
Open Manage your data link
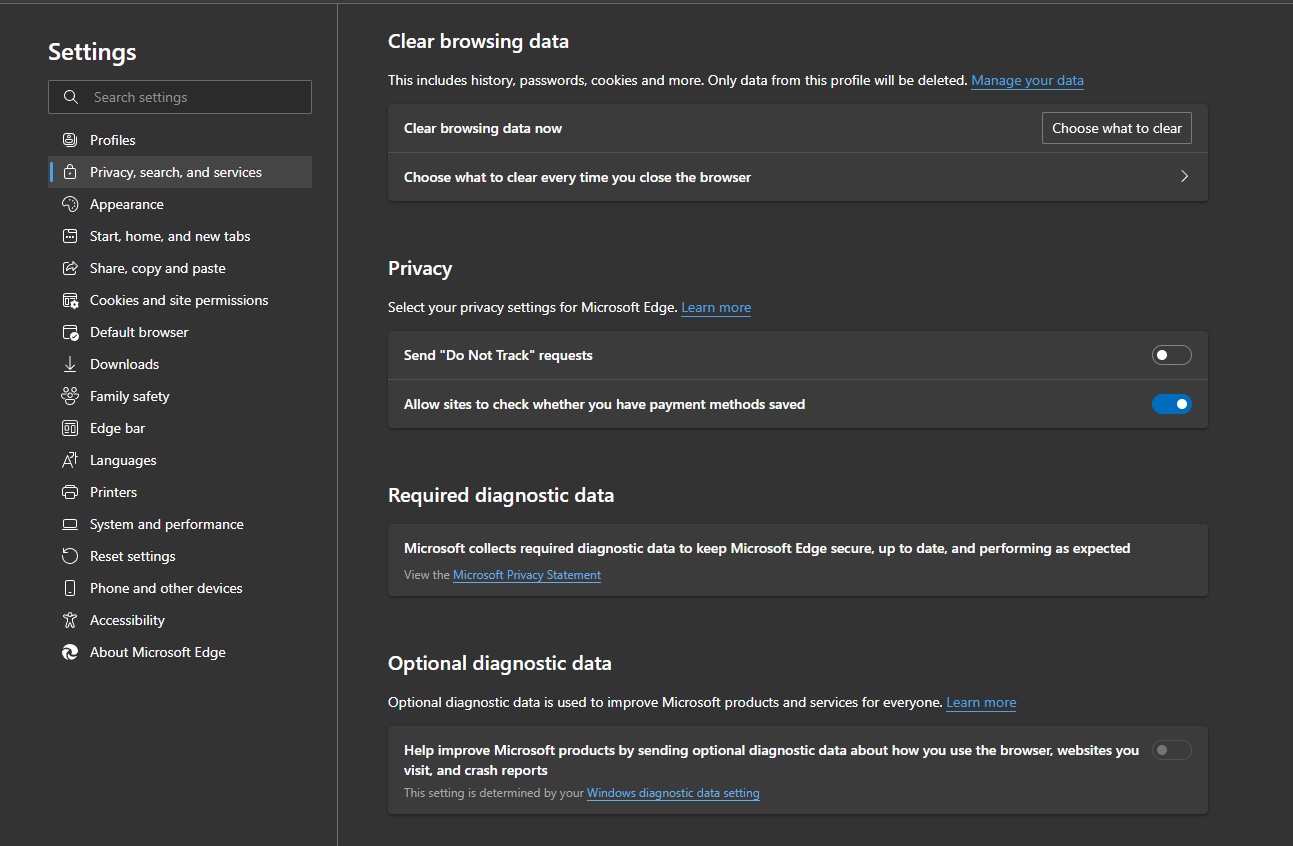pos(1027,80)
